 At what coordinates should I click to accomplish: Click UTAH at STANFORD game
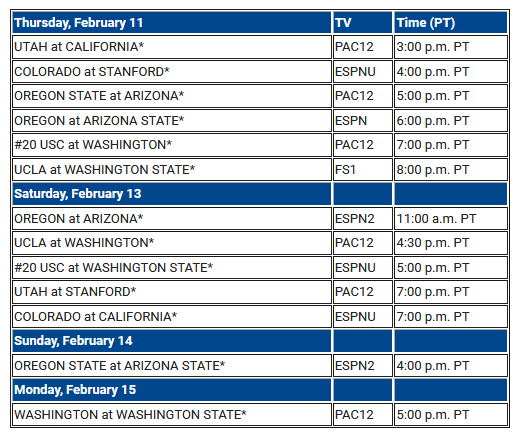pyautogui.click(x=172, y=292)
